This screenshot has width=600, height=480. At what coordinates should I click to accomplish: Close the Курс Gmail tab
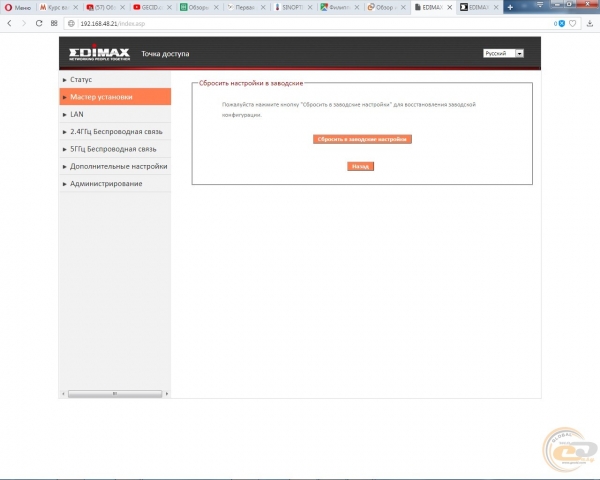coord(75,7)
